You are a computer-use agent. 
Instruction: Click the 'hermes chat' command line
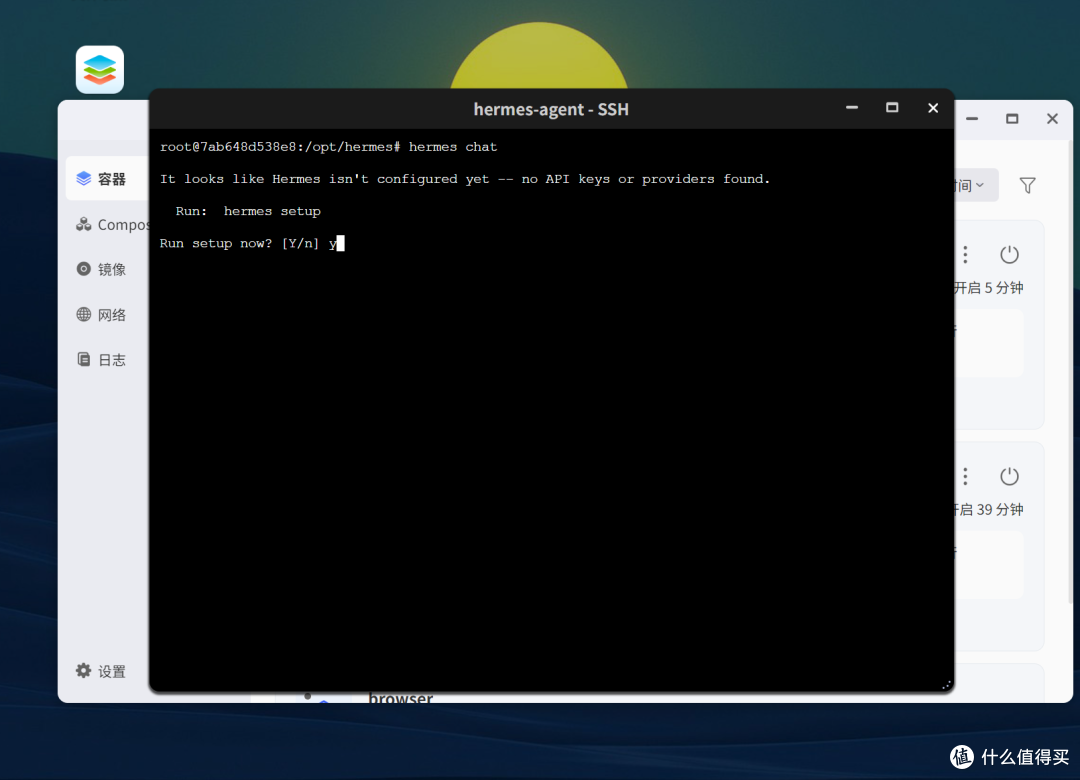329,147
